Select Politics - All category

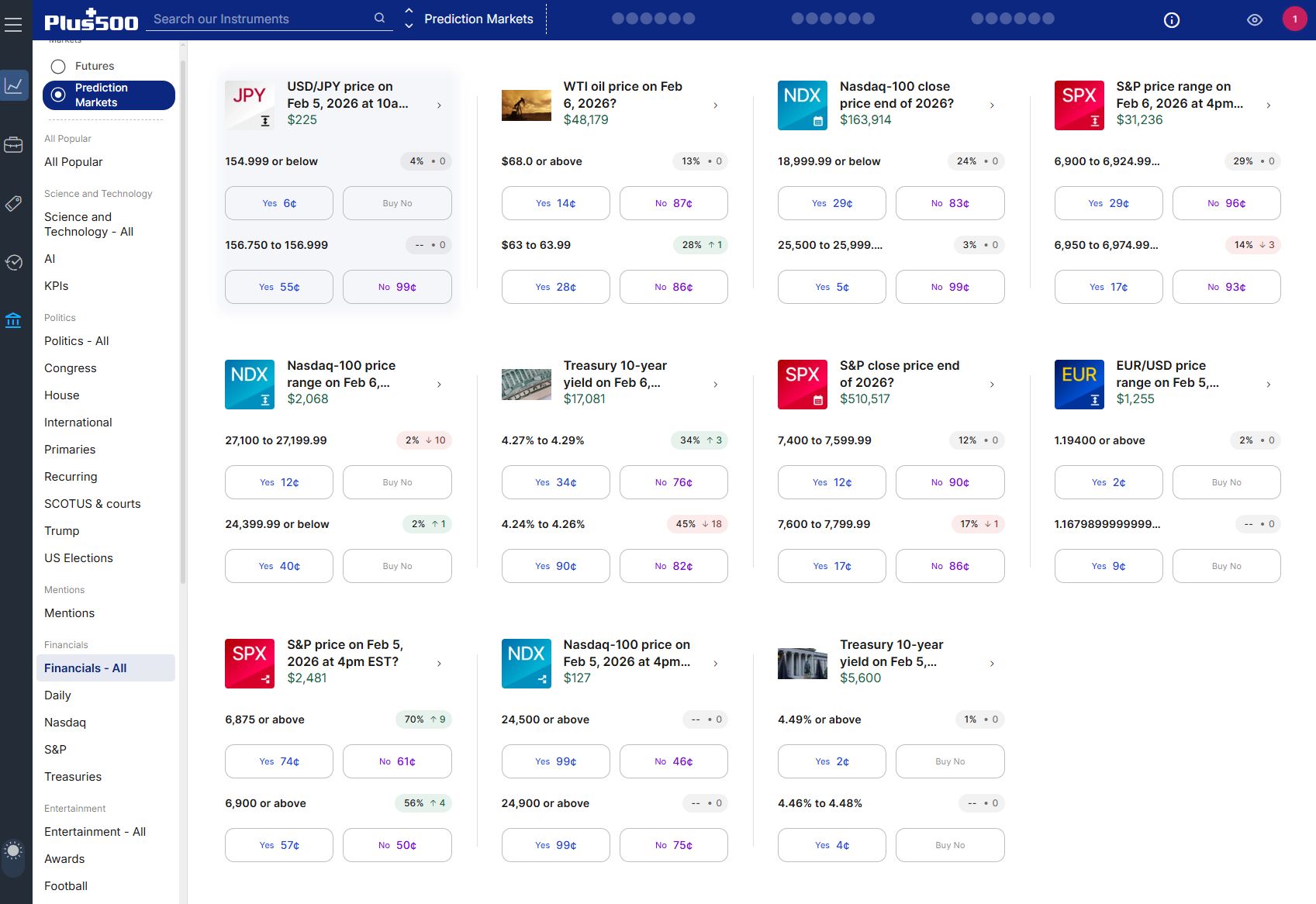[x=76, y=340]
